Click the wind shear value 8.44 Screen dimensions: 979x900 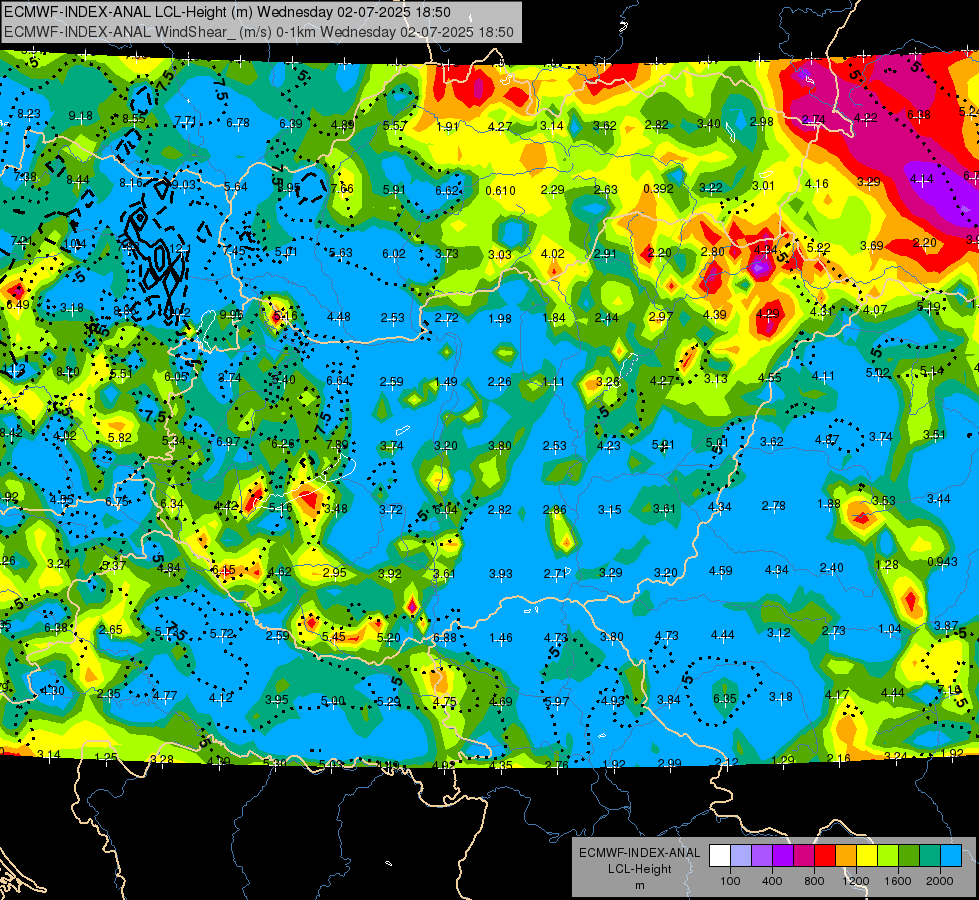point(77,180)
